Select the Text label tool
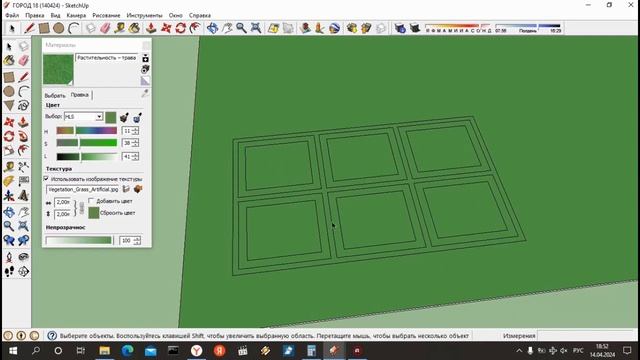This screenshot has height=360, width=640. point(23,181)
